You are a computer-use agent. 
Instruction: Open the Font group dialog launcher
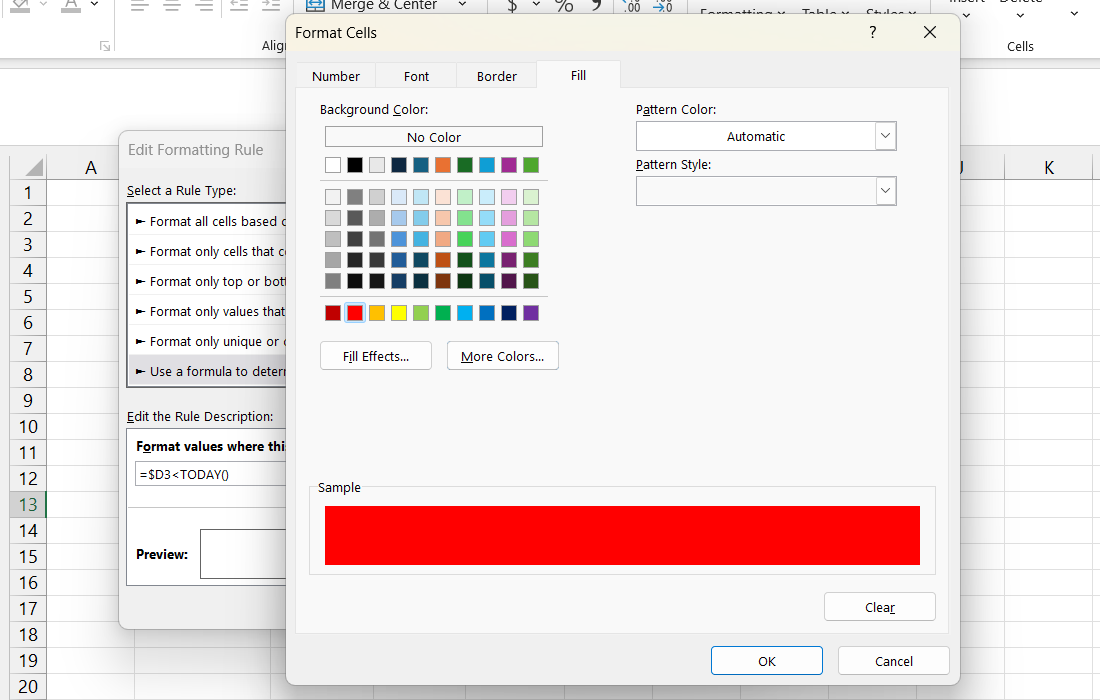pos(105,46)
